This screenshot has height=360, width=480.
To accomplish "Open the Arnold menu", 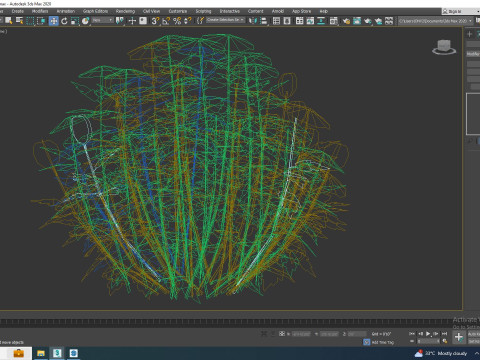I will tap(278, 11).
